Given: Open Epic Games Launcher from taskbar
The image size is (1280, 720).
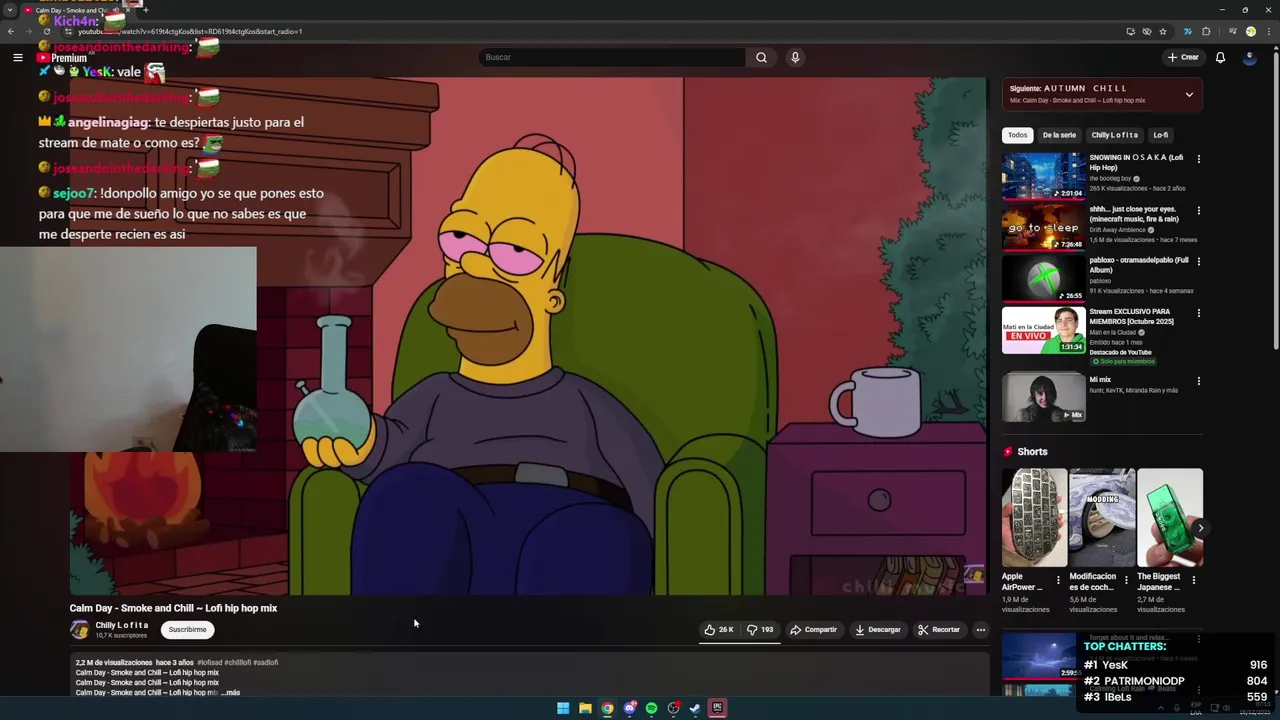Looking at the screenshot, I should pyautogui.click(x=717, y=708).
